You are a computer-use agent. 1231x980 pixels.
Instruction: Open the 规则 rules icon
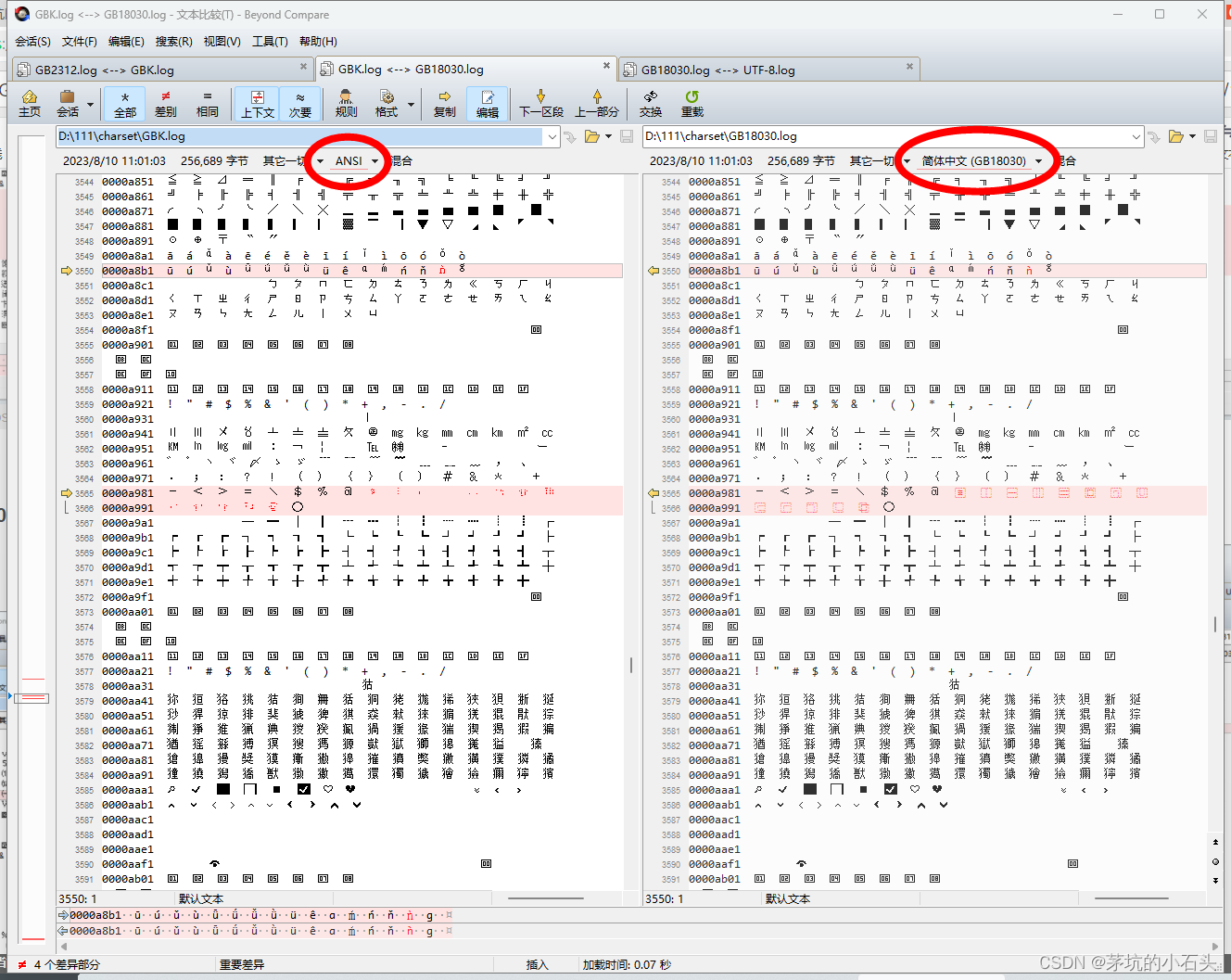(346, 103)
